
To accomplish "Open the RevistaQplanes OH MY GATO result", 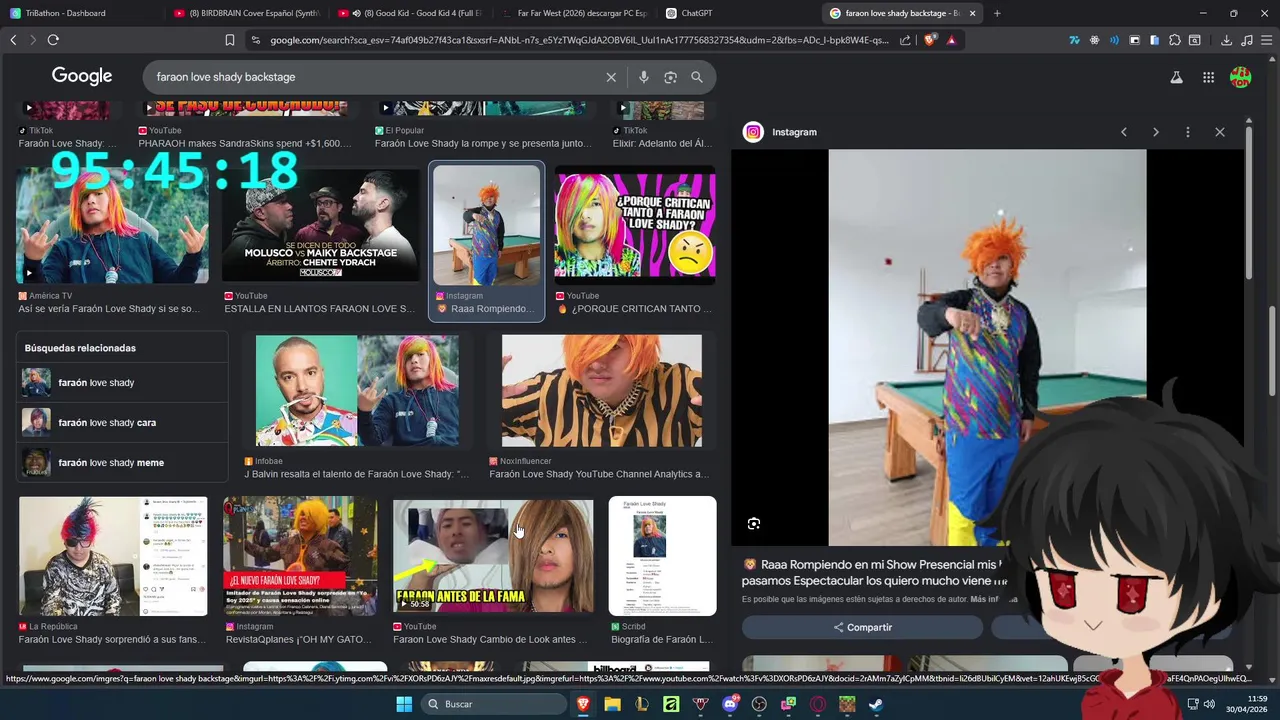I will click(x=300, y=556).
